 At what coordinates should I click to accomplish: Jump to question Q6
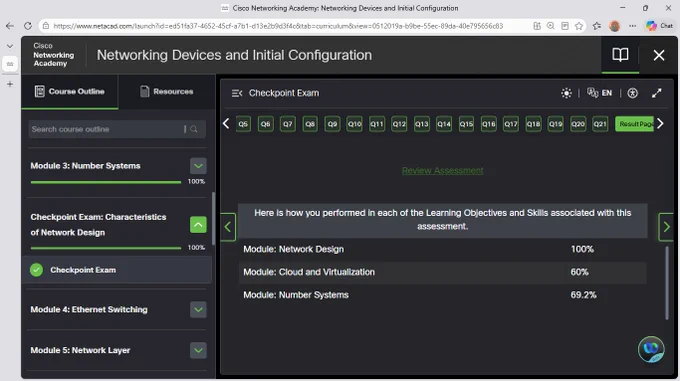click(265, 124)
